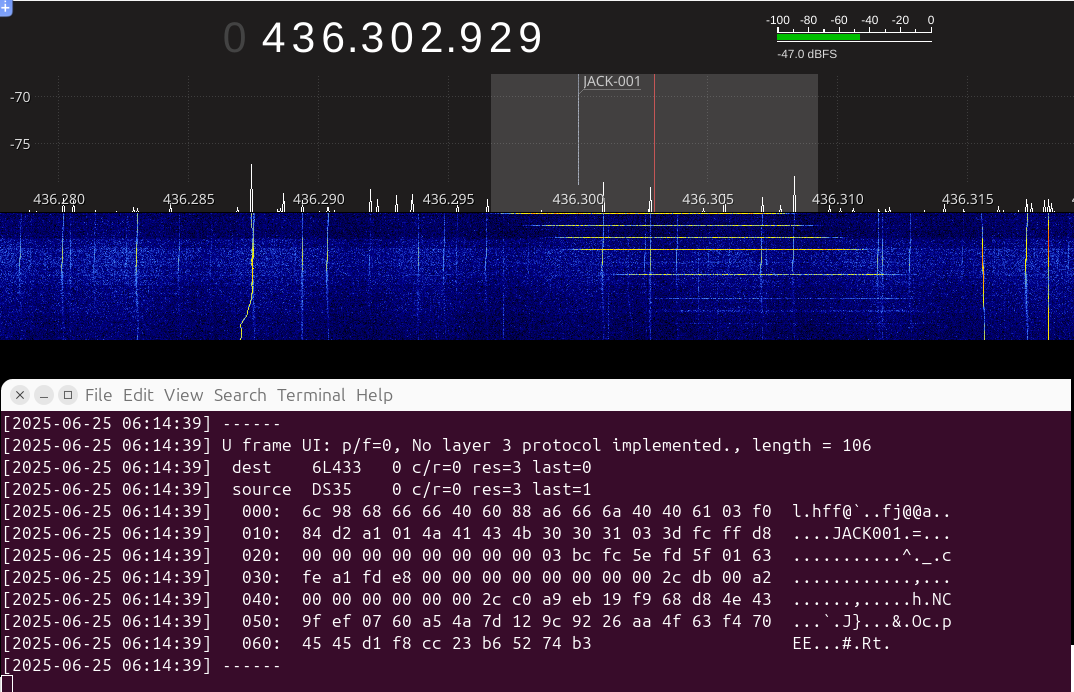Screen dimensions: 1074x692
Task: Click the grey filter passband area
Action: pyautogui.click(x=654, y=143)
